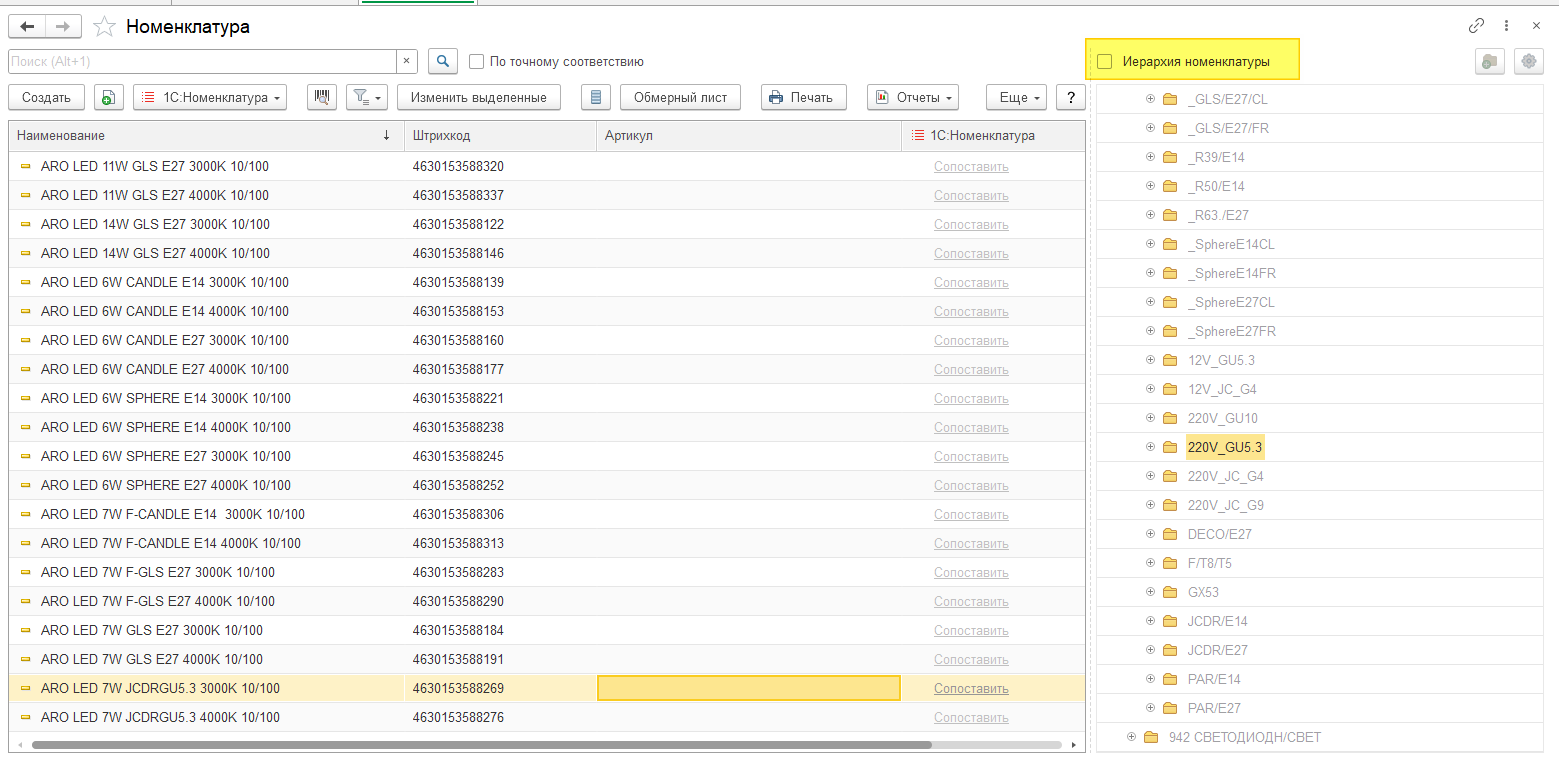Image resolution: width=1559 pixels, height=763 pixels.
Task: Enable Иерархия номенклатуры checkbox
Action: click(1105, 61)
